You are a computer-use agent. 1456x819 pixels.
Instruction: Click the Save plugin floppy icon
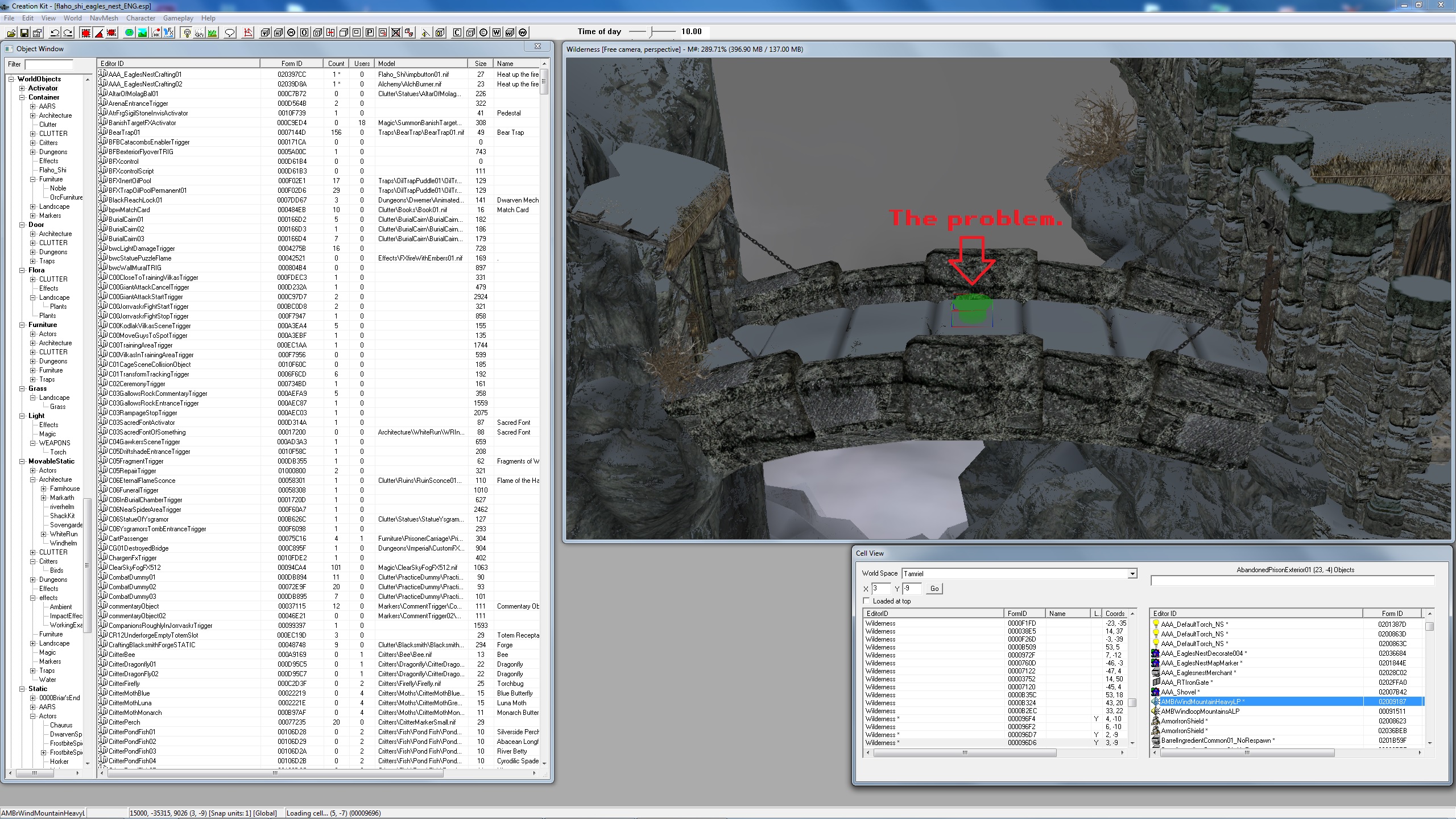click(24, 32)
